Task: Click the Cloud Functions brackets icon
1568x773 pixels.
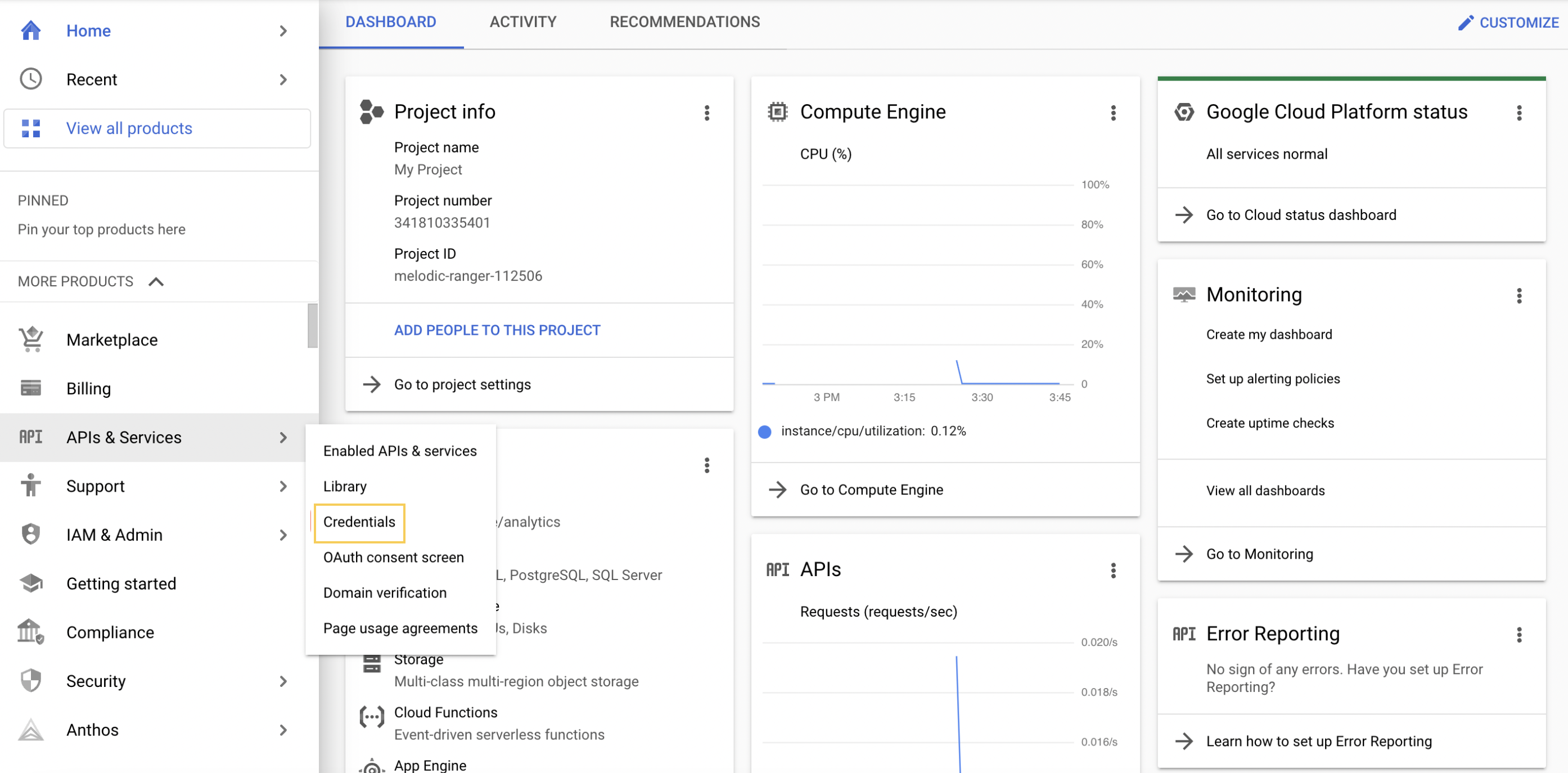Action: point(371,717)
